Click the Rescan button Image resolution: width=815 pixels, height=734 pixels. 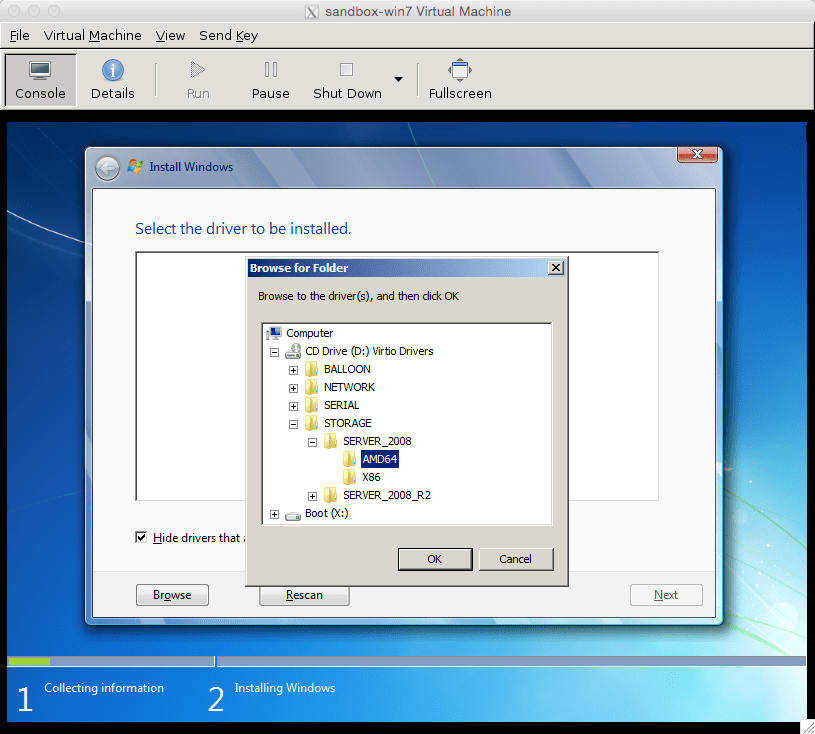(304, 595)
